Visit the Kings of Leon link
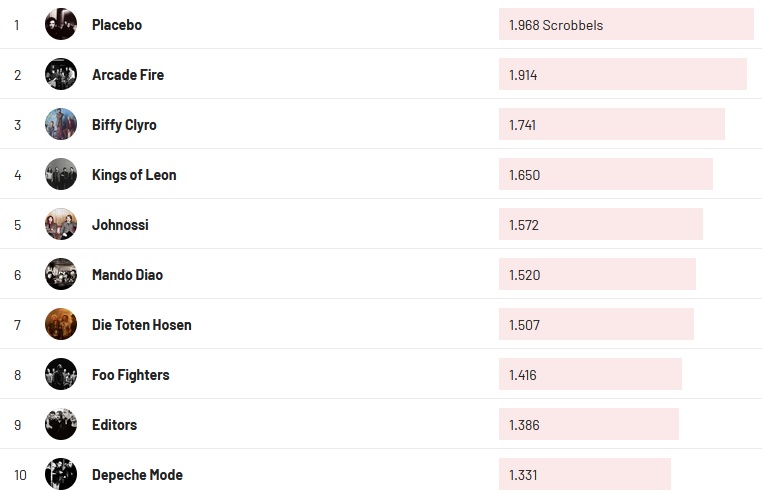This screenshot has width=762, height=494. [134, 175]
